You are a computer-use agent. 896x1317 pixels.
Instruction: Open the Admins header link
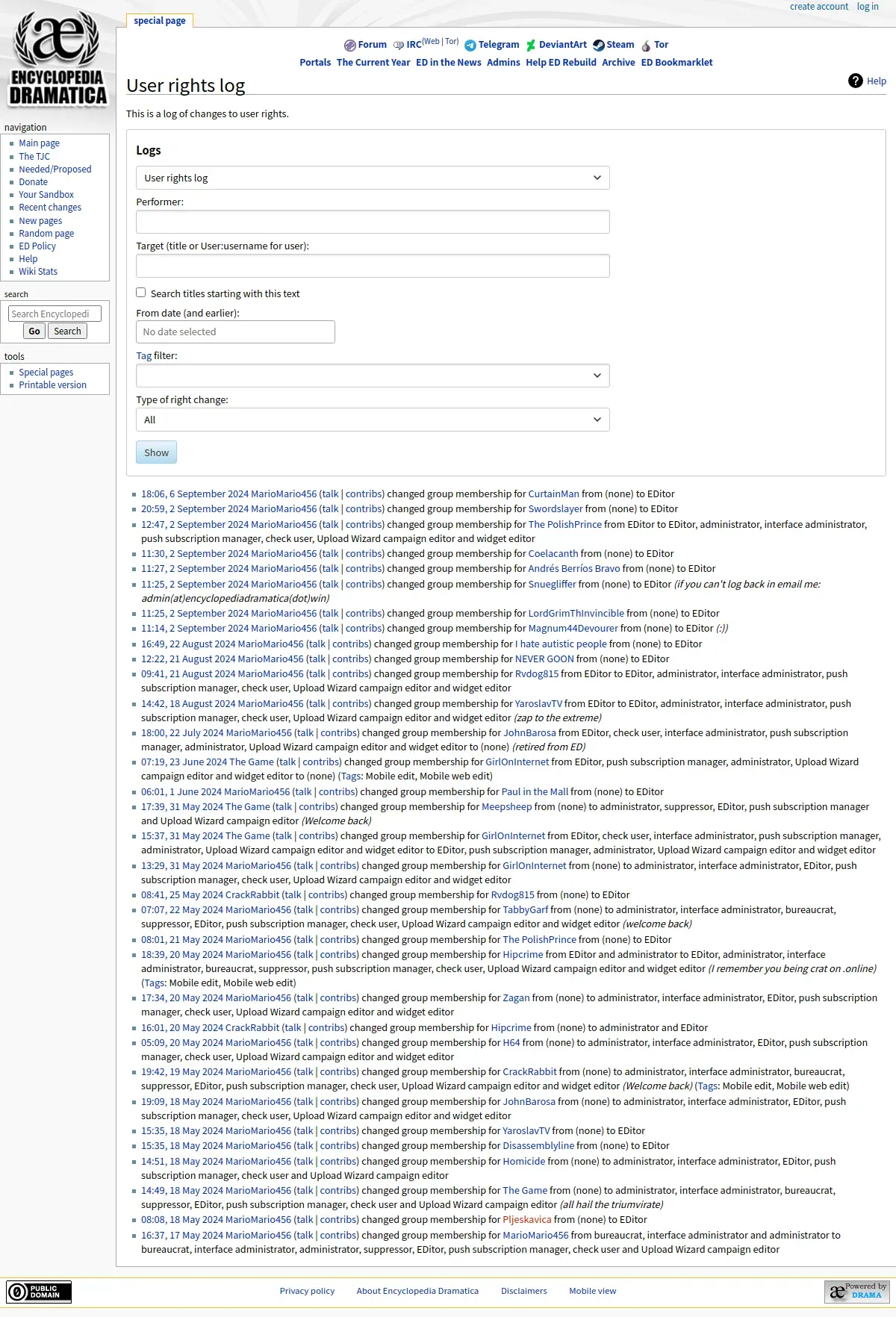point(503,63)
